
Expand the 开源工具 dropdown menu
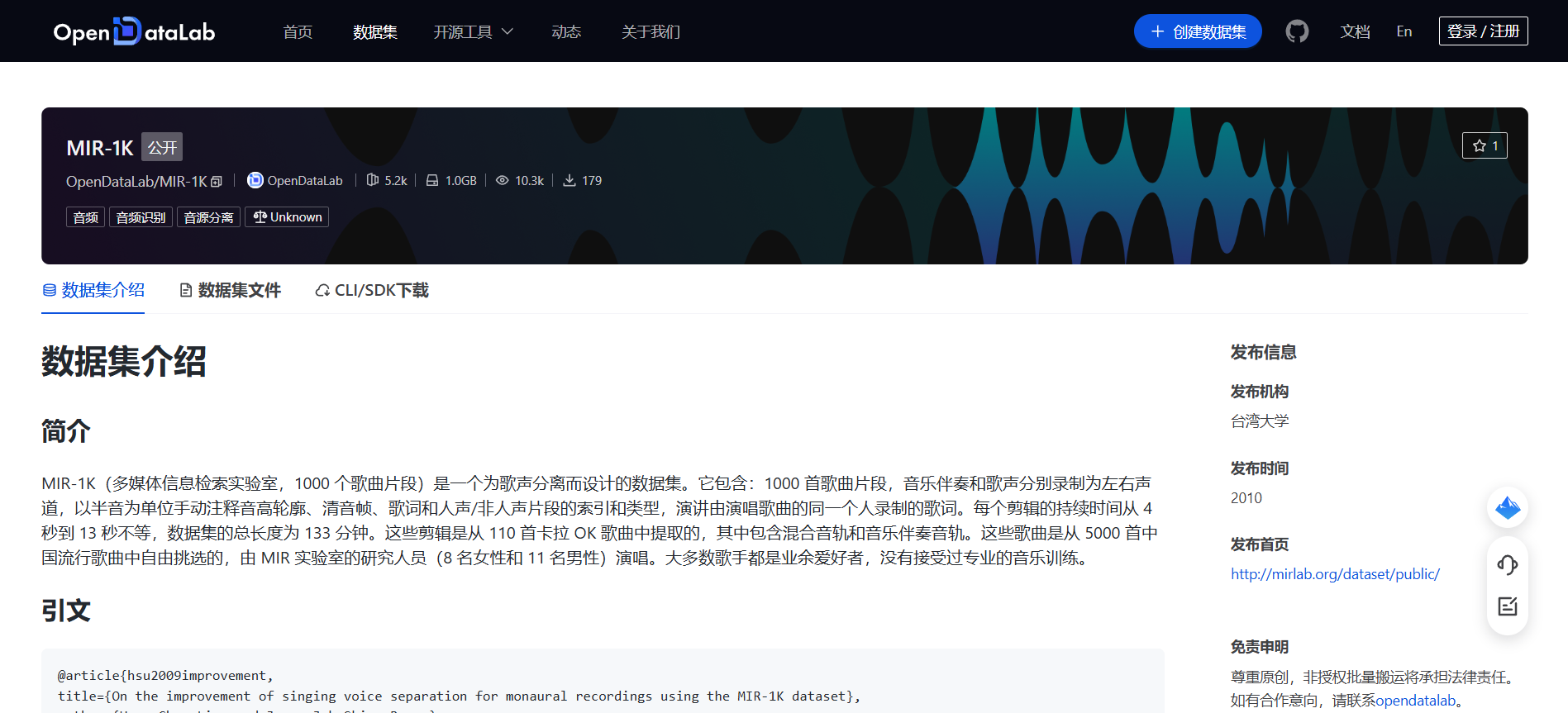click(x=473, y=31)
